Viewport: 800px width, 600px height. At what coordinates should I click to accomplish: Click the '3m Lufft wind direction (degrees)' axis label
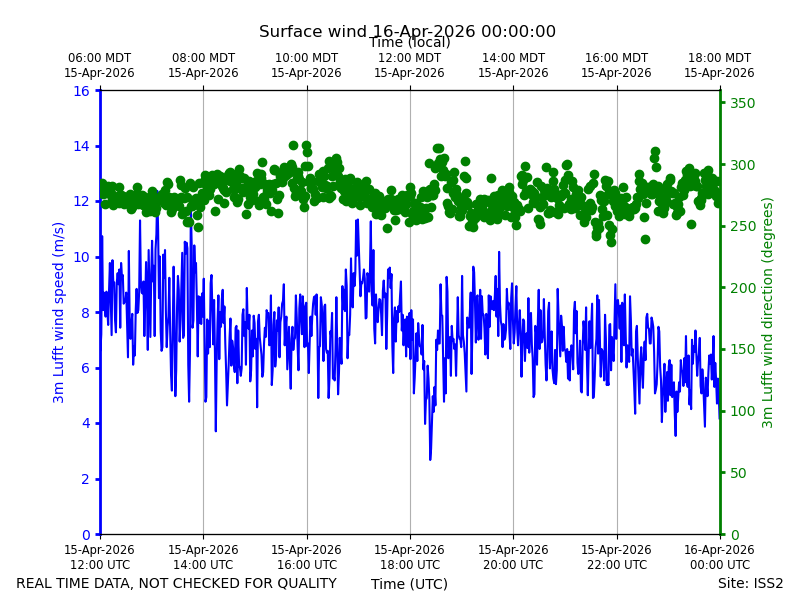click(767, 313)
